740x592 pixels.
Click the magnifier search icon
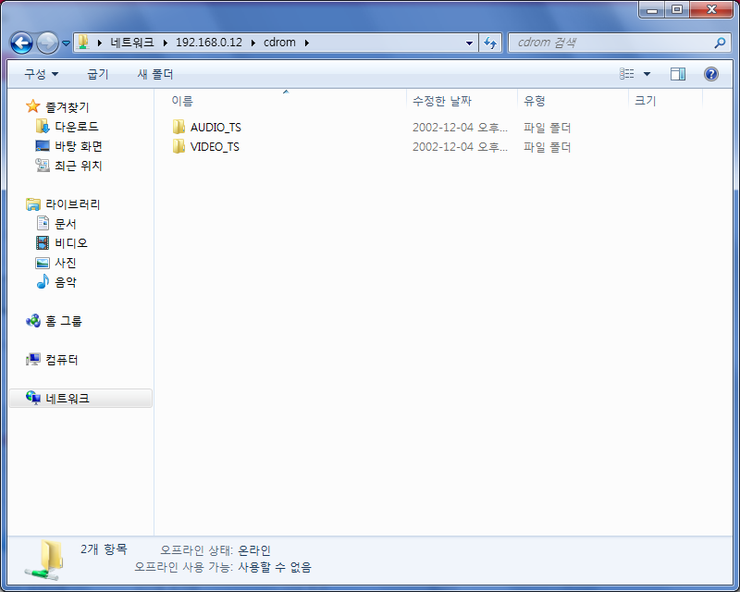tap(720, 43)
